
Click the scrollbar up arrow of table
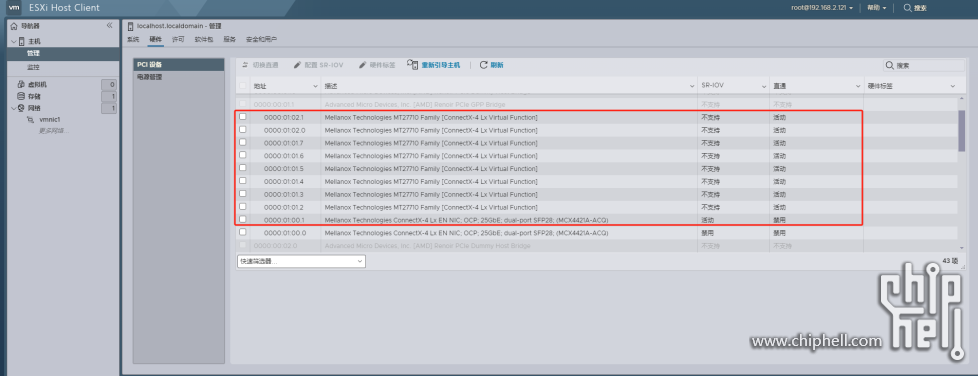[x=962, y=100]
